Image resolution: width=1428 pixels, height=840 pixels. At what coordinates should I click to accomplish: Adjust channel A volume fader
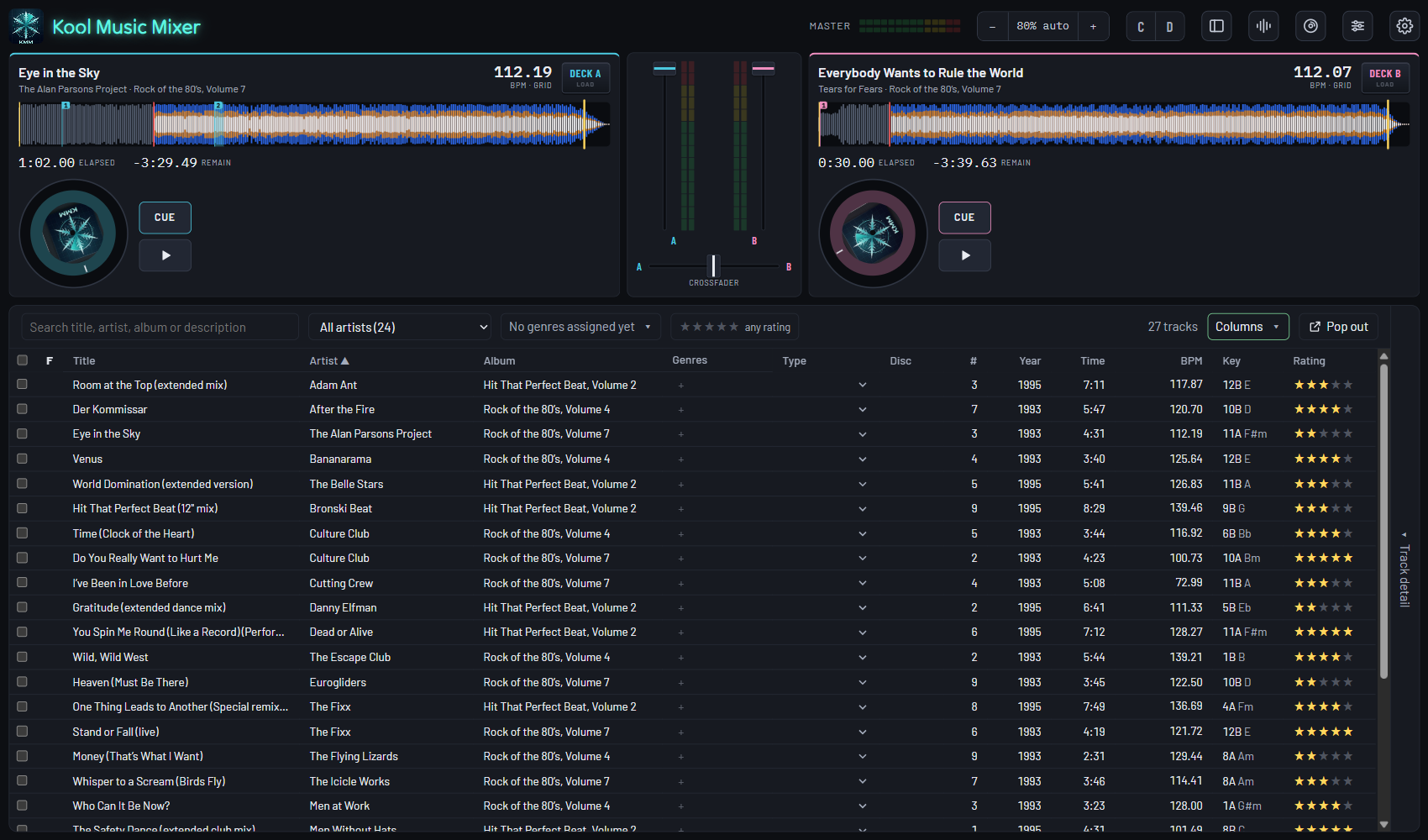coord(664,69)
